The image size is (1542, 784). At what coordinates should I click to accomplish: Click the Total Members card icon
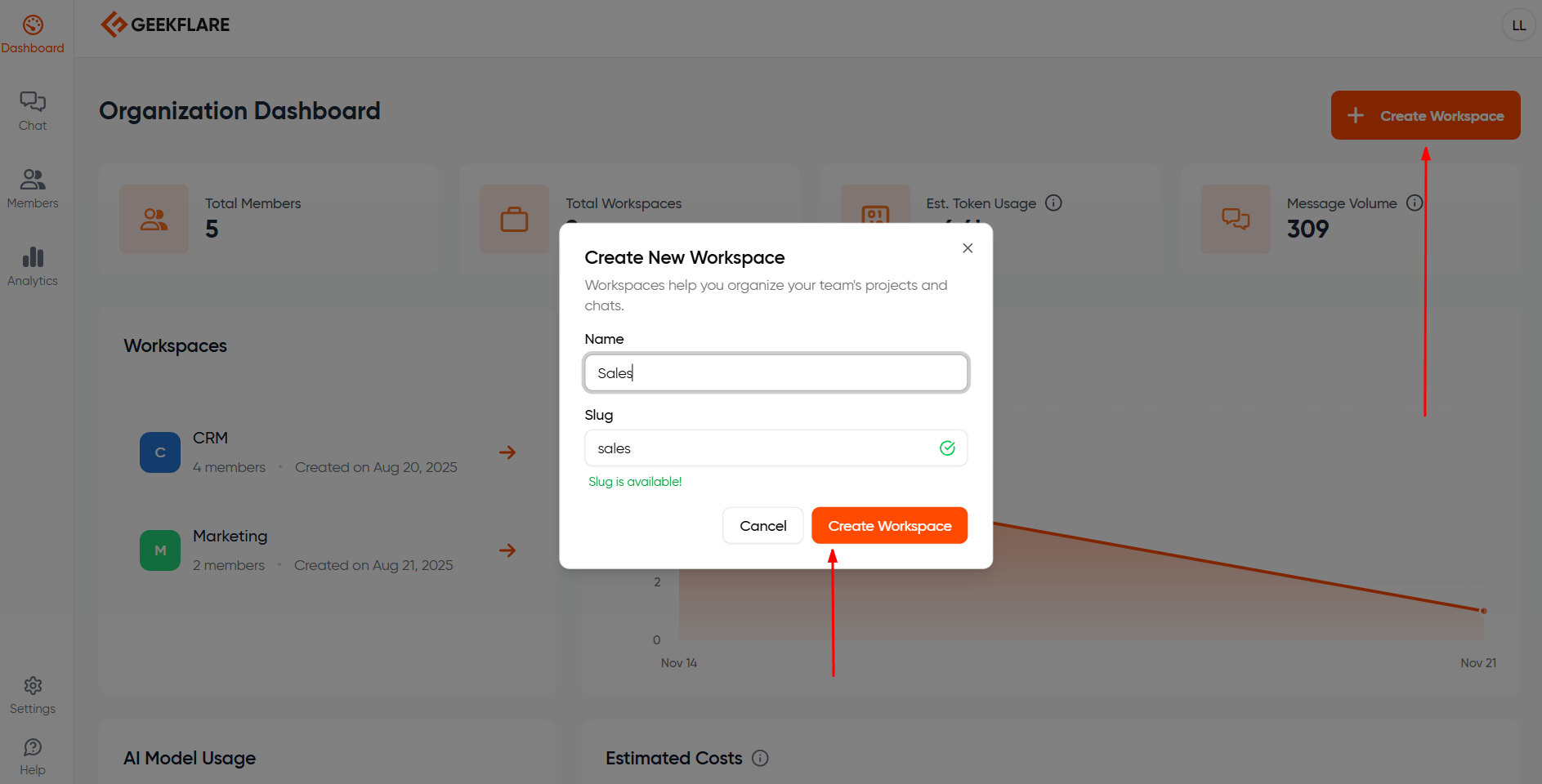click(154, 219)
